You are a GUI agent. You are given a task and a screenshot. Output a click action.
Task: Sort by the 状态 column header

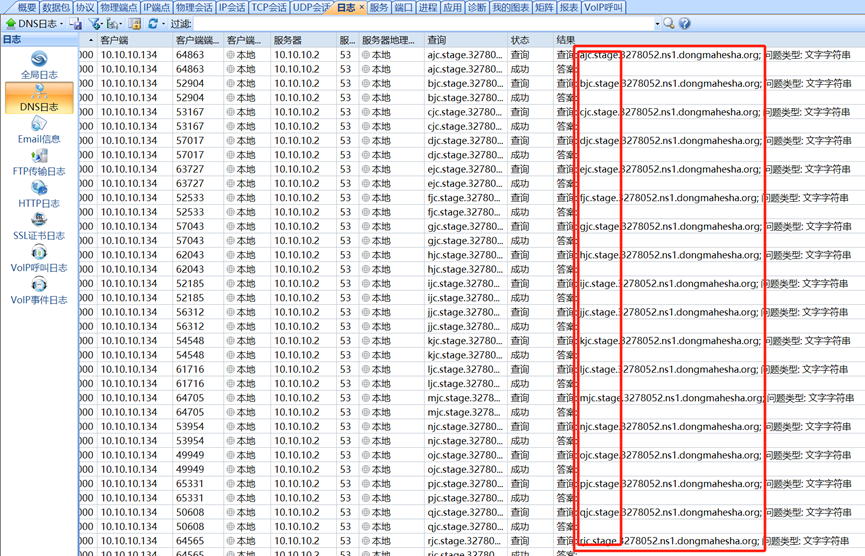click(520, 40)
